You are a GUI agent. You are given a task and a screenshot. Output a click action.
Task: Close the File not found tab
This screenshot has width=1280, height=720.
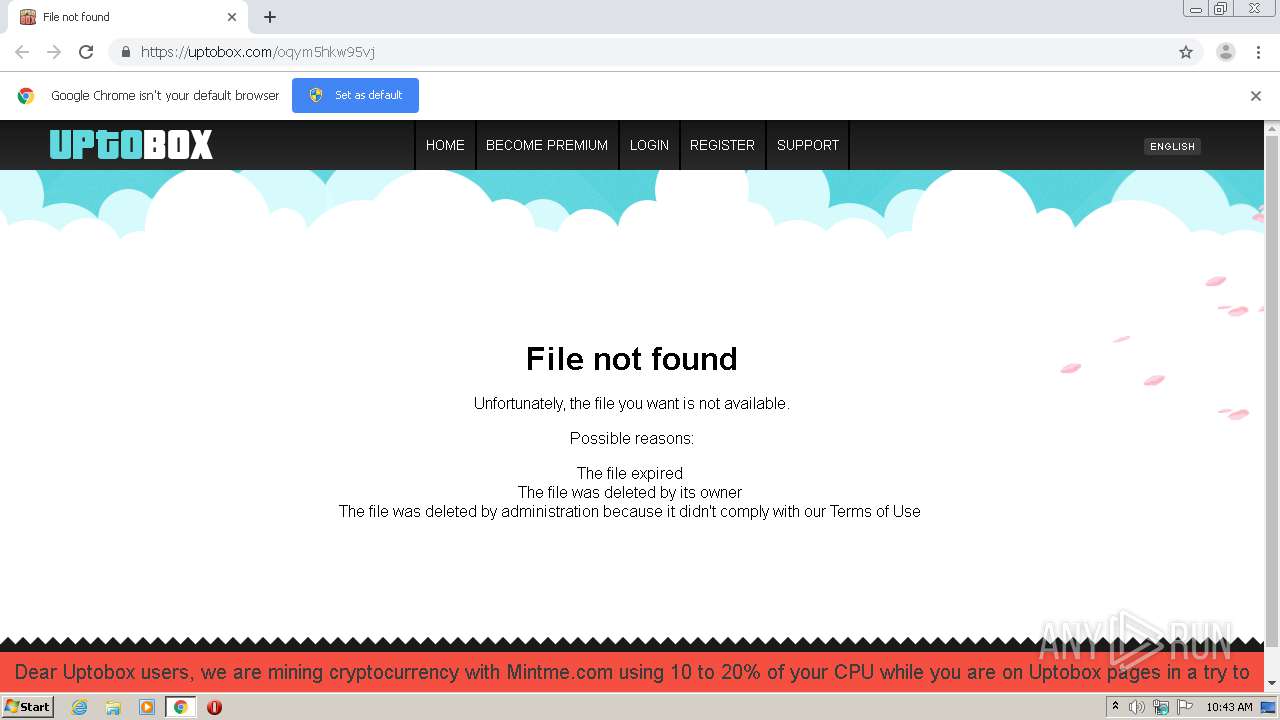pos(232,17)
